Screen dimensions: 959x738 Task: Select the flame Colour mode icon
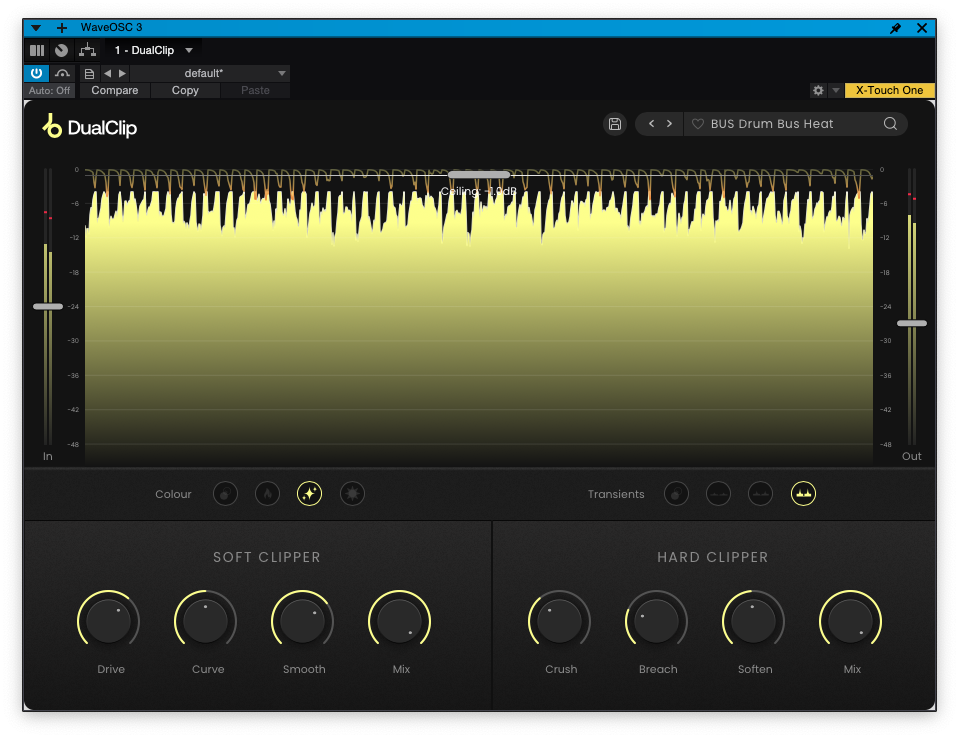point(267,493)
